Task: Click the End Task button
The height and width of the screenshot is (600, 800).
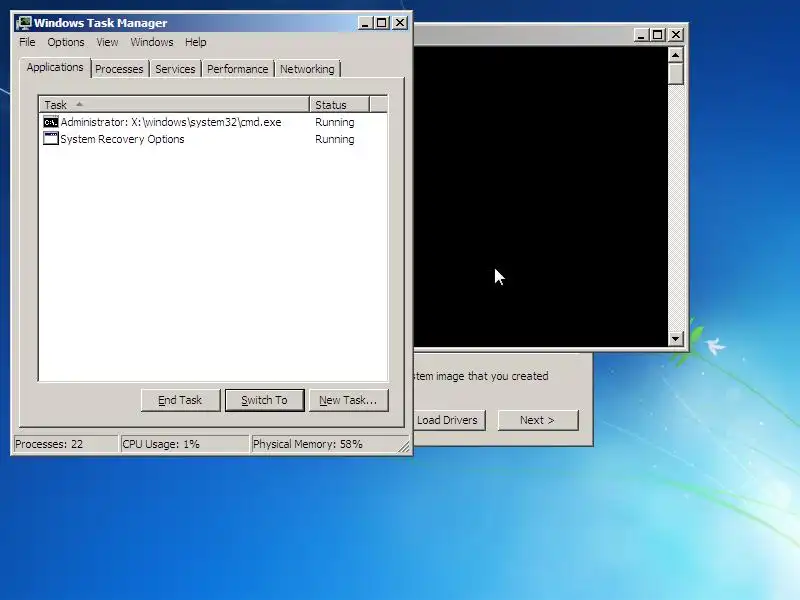Action: [181, 400]
